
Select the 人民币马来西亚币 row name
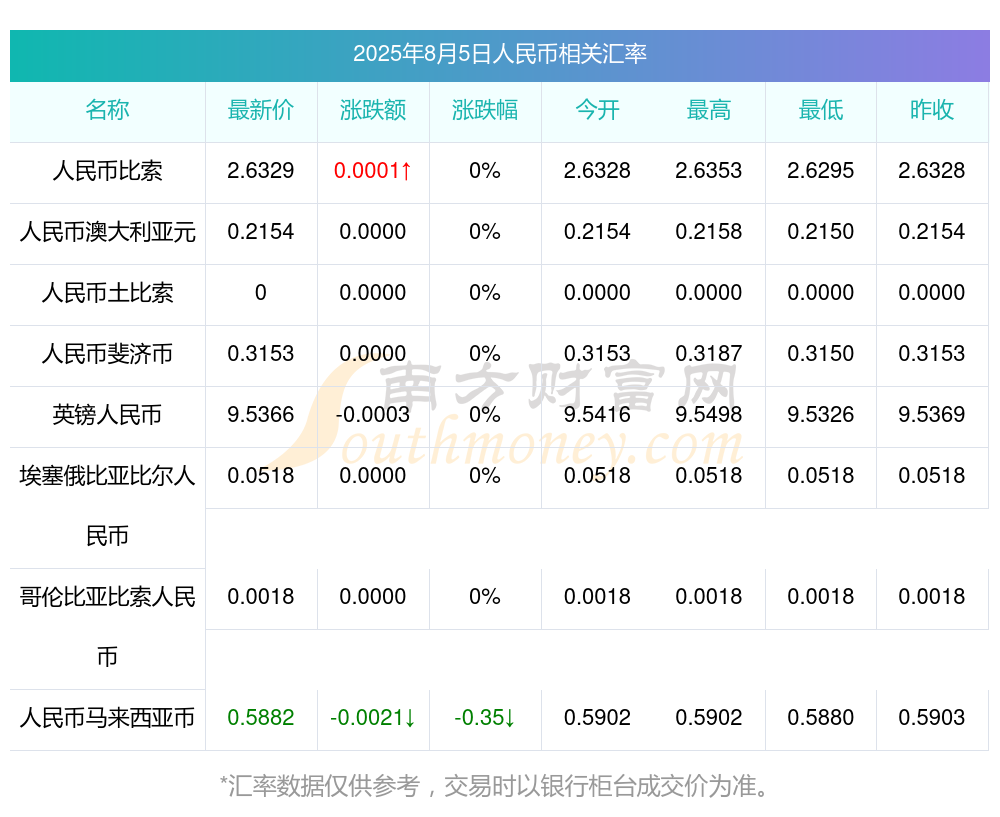(x=107, y=718)
